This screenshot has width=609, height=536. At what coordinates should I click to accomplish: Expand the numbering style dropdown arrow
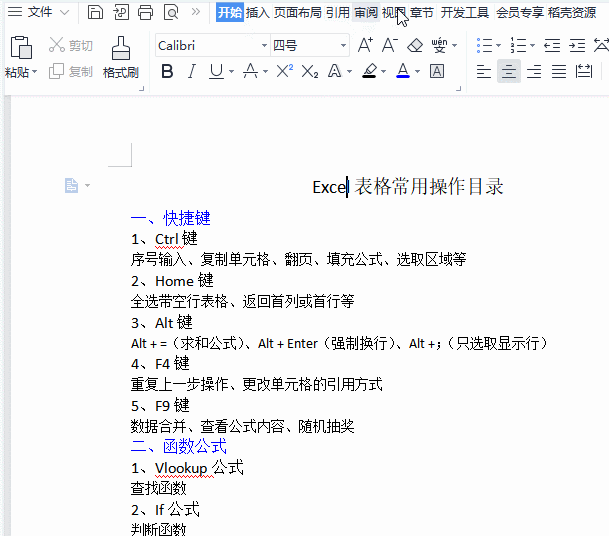(x=532, y=45)
